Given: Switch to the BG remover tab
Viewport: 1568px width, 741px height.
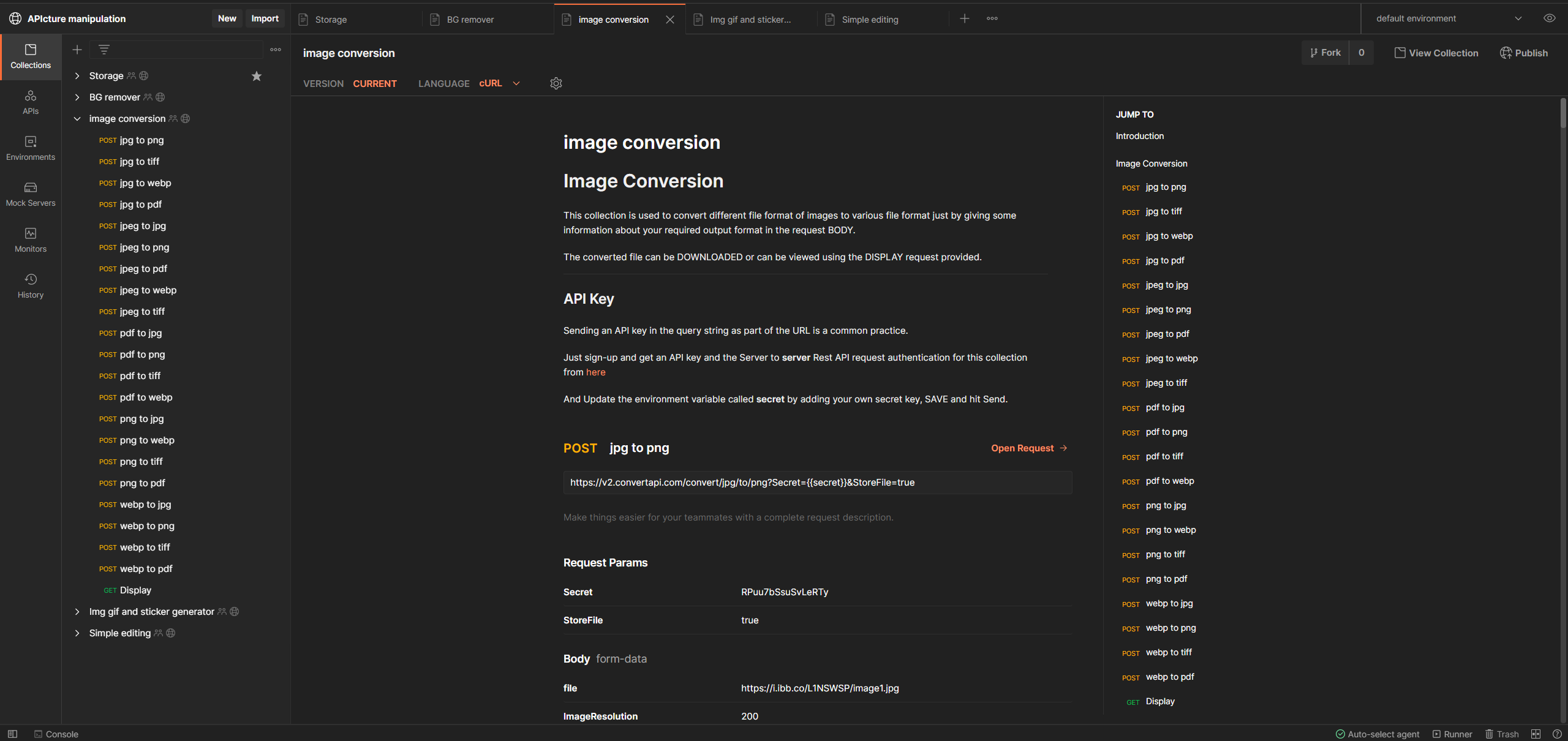Looking at the screenshot, I should [470, 20].
